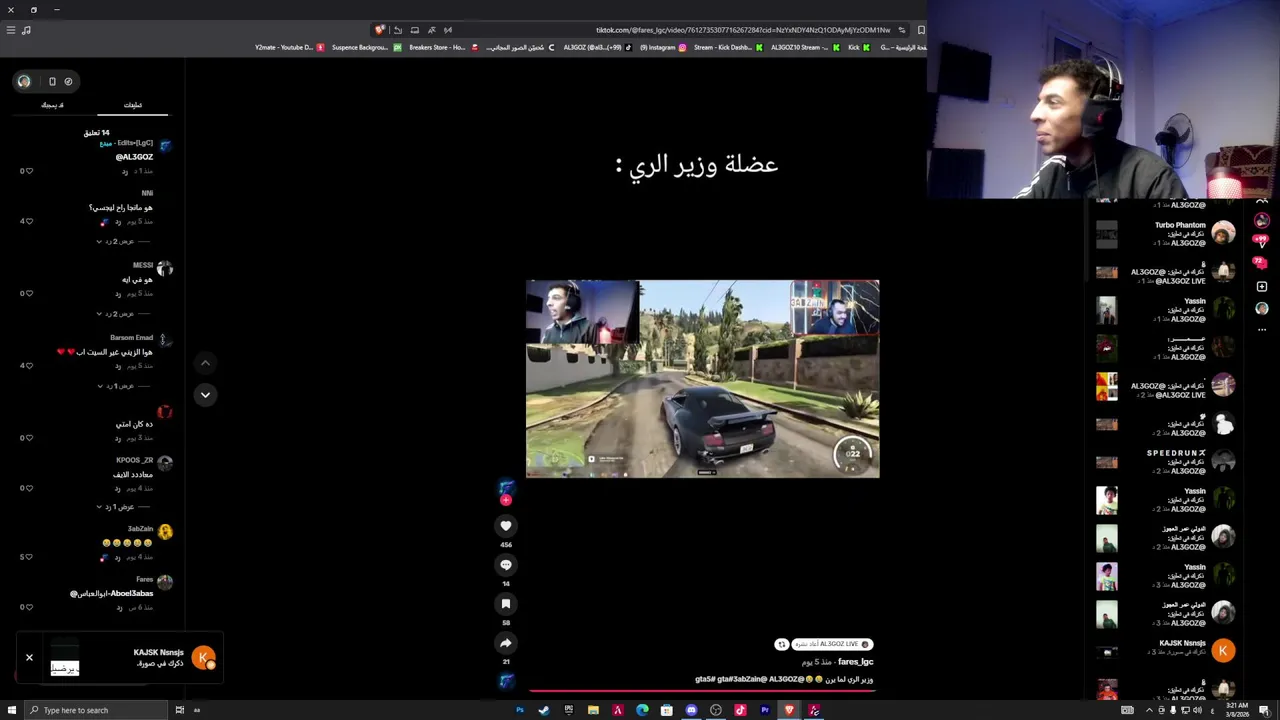Open the Instagram bookmark

[663, 47]
